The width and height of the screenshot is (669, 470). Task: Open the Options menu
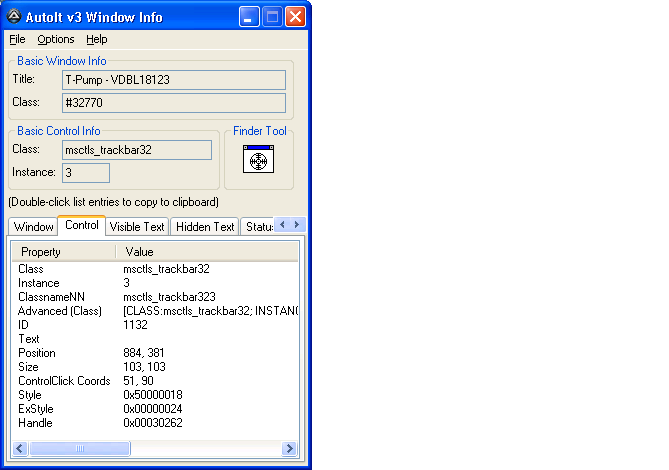(x=56, y=39)
